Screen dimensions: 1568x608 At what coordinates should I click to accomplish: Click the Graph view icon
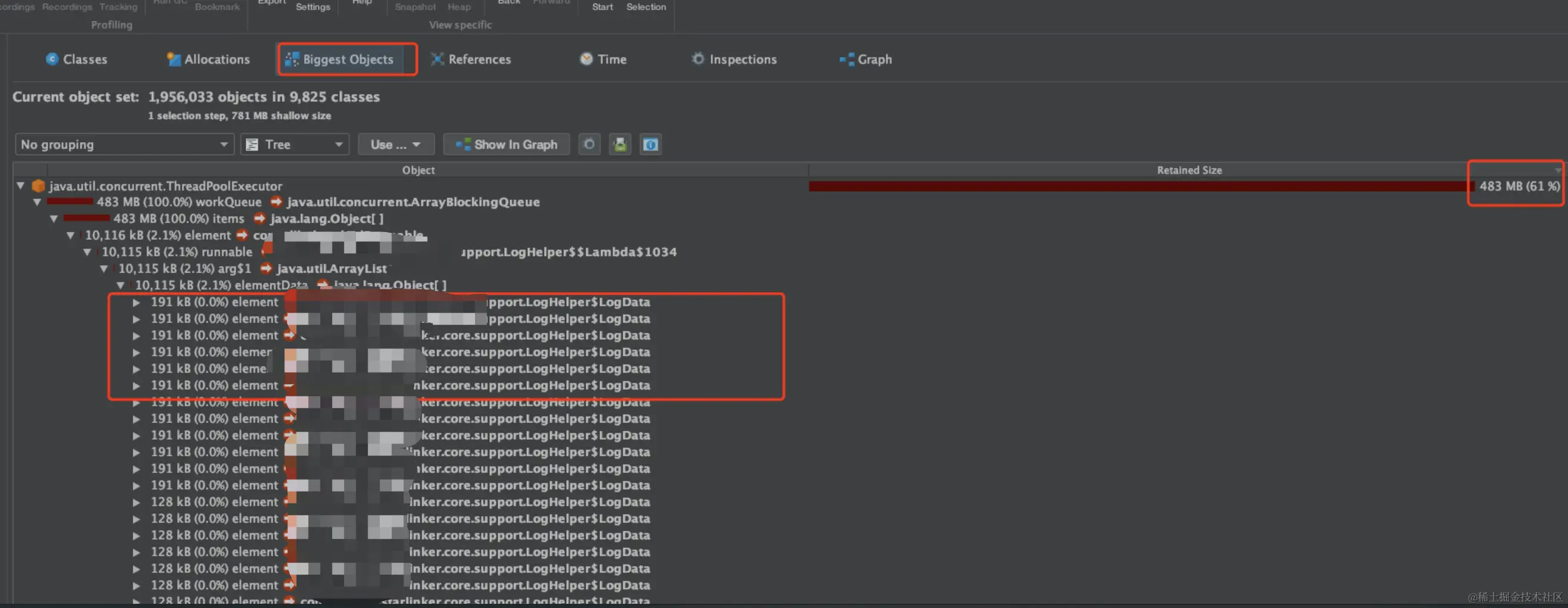coord(846,59)
